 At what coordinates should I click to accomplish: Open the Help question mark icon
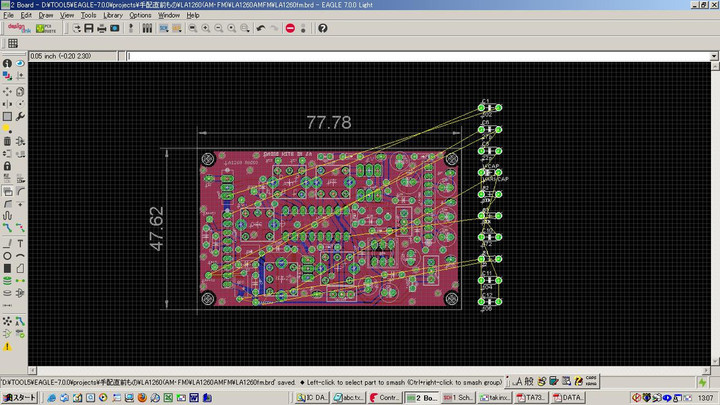click(x=322, y=28)
